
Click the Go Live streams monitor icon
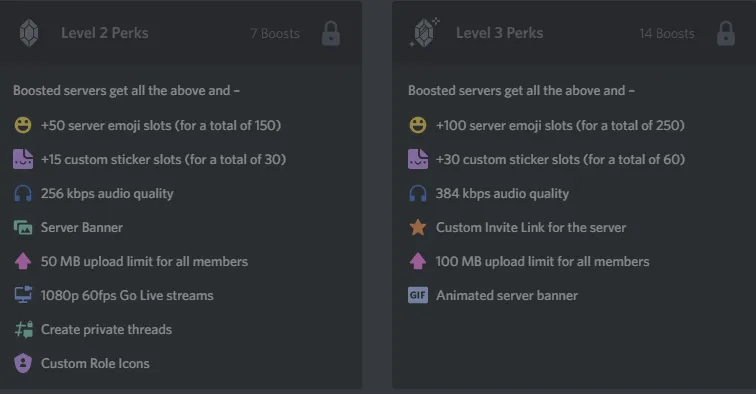[23, 295]
